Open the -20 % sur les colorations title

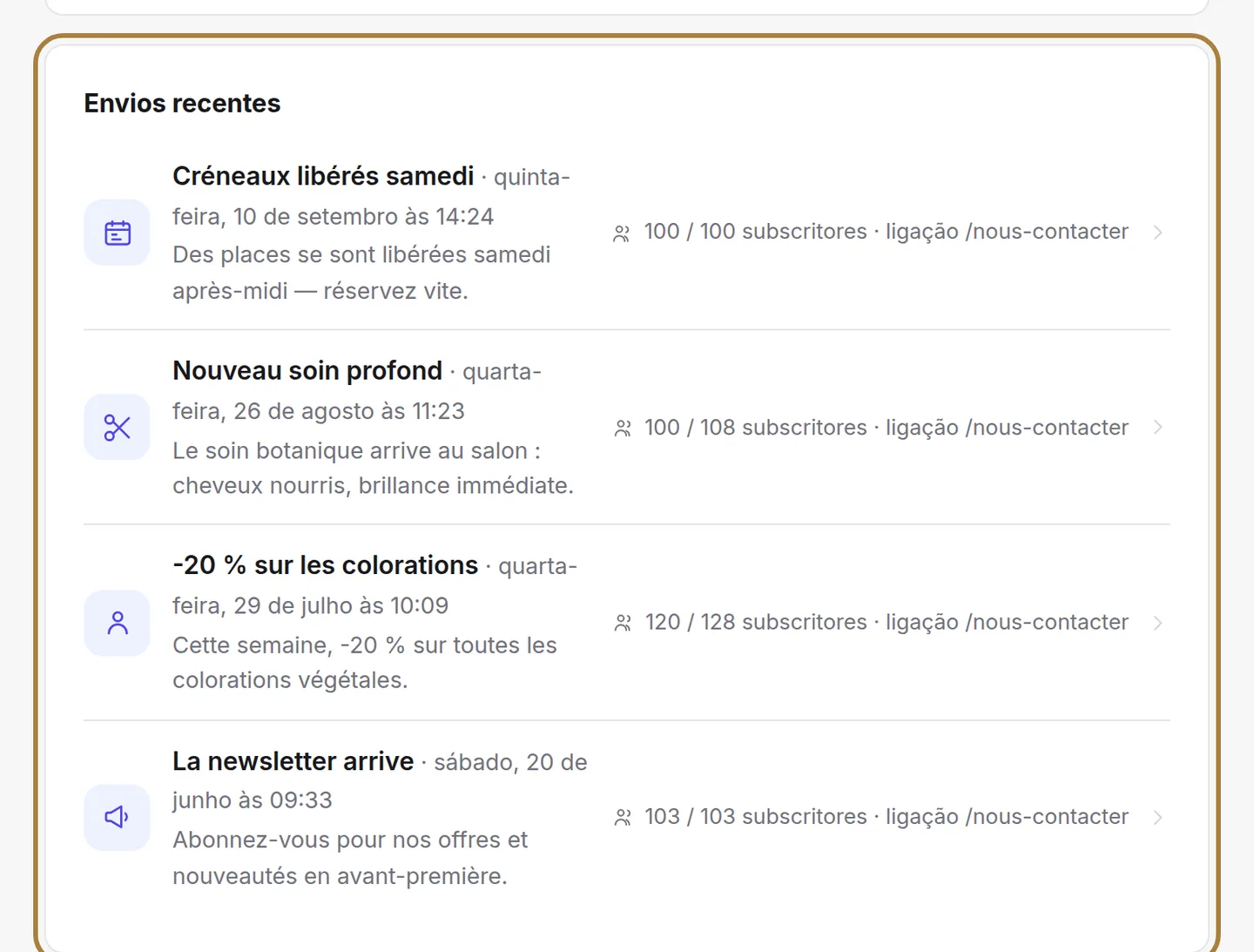326,565
